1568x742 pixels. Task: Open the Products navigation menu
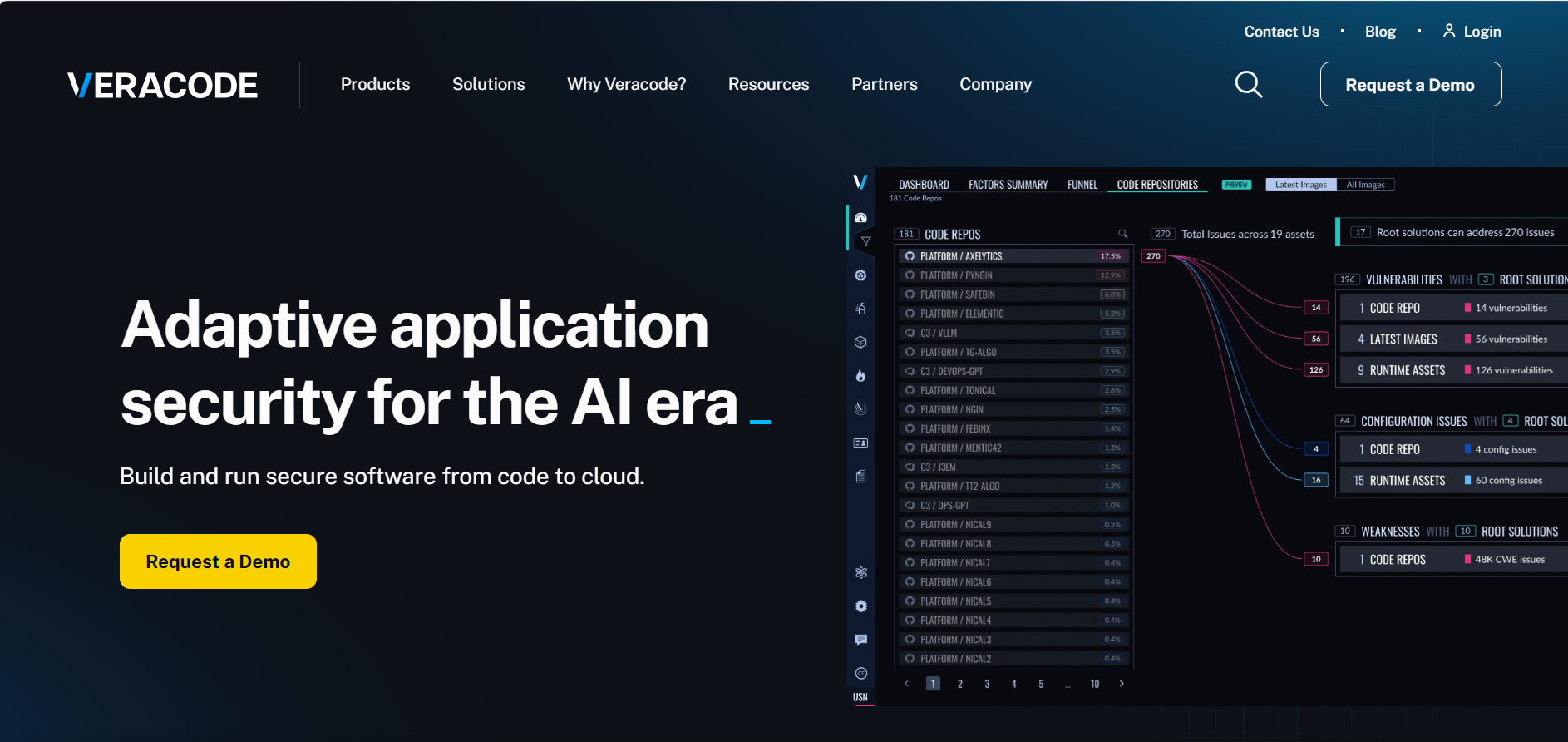coord(375,84)
